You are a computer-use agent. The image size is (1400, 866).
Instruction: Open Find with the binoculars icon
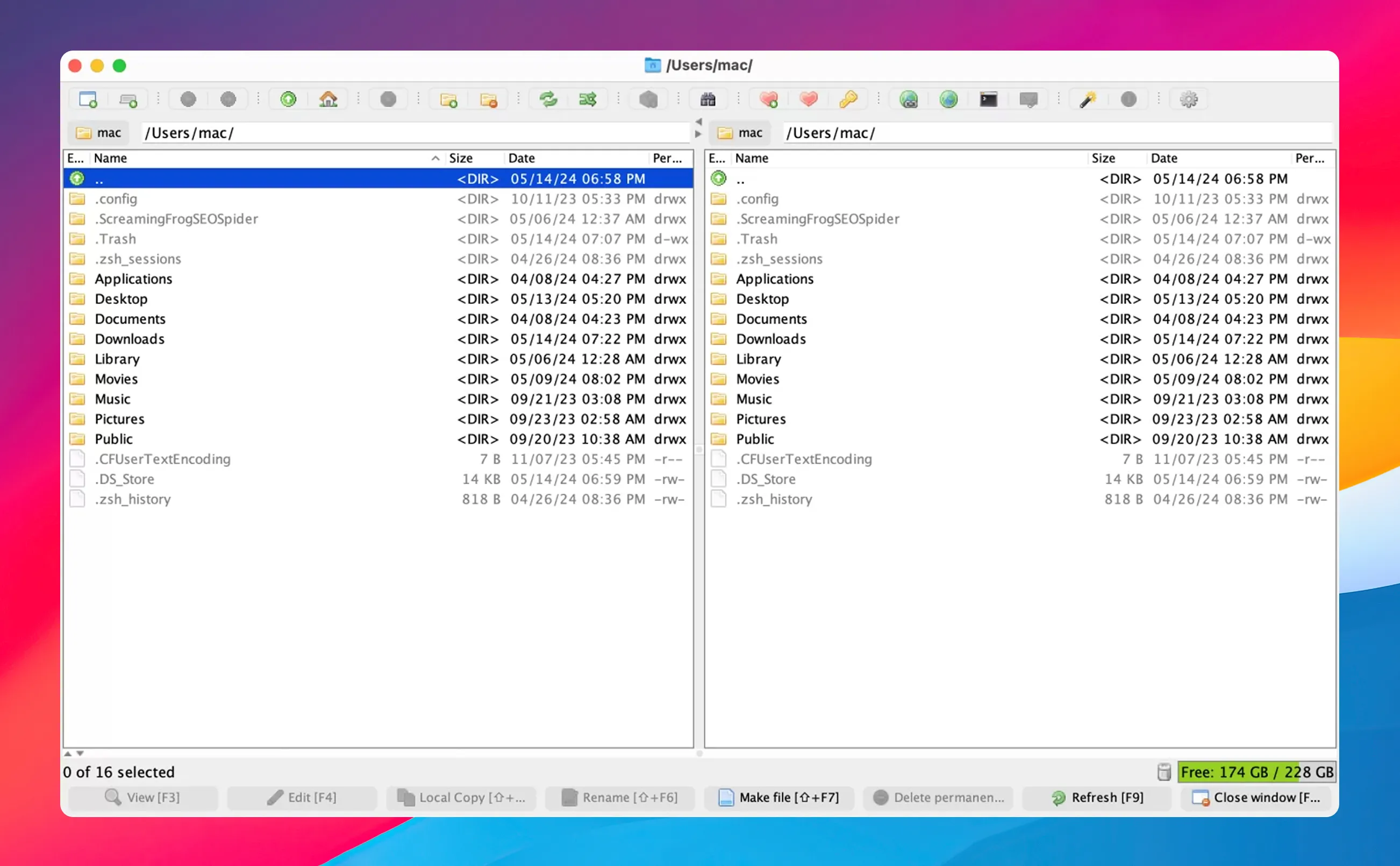click(x=708, y=100)
